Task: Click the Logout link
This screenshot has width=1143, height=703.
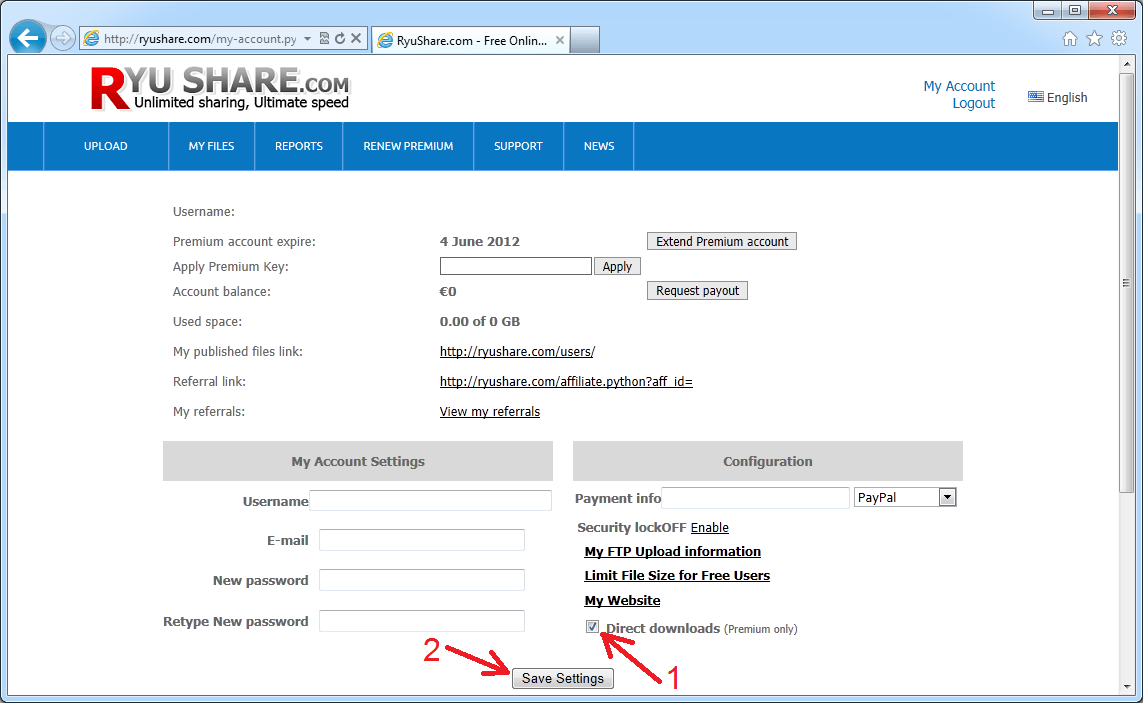Action: 973,104
